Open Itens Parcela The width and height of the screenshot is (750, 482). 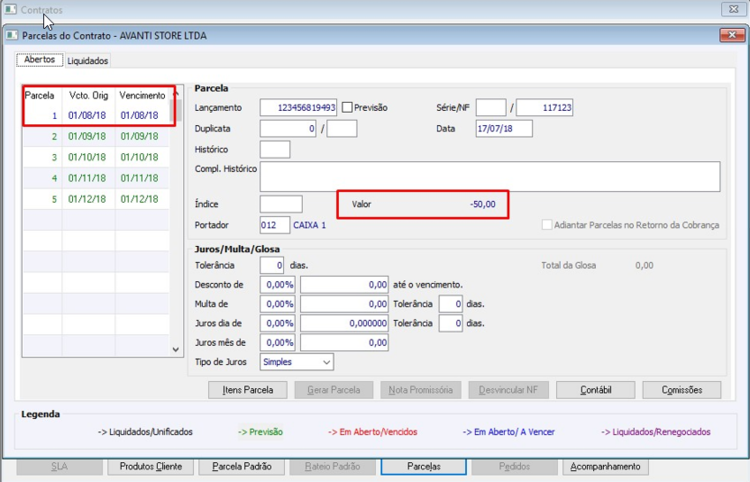[x=247, y=390]
